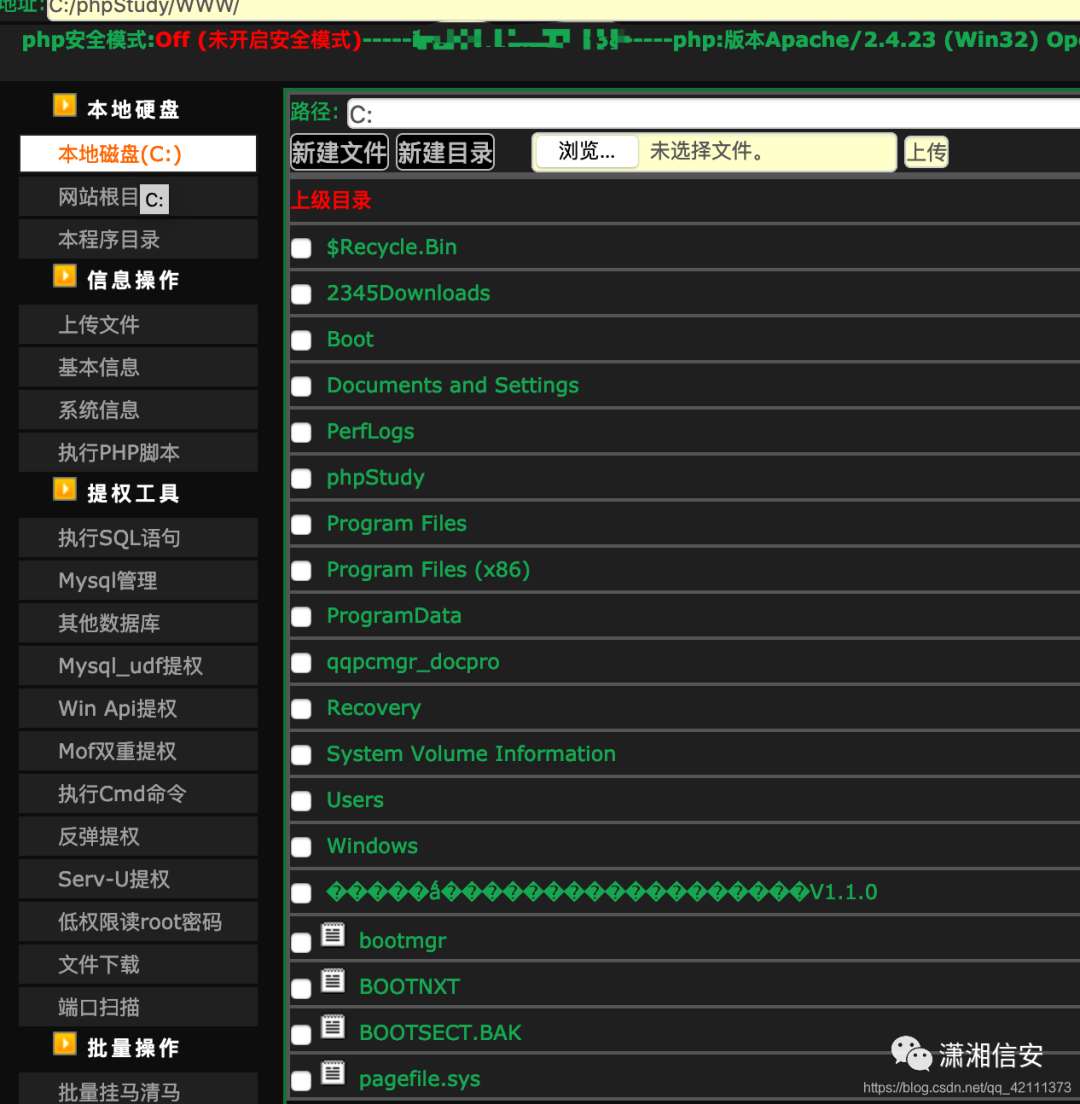Tick the phpStudy checkbox
1080x1104 pixels.
click(x=301, y=479)
